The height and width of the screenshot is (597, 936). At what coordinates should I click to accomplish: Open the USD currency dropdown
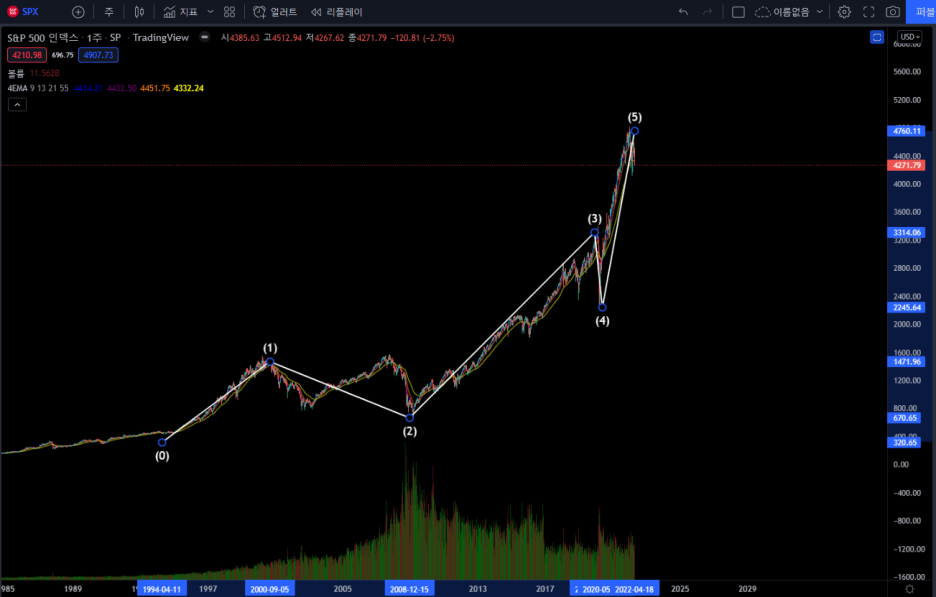click(x=910, y=37)
